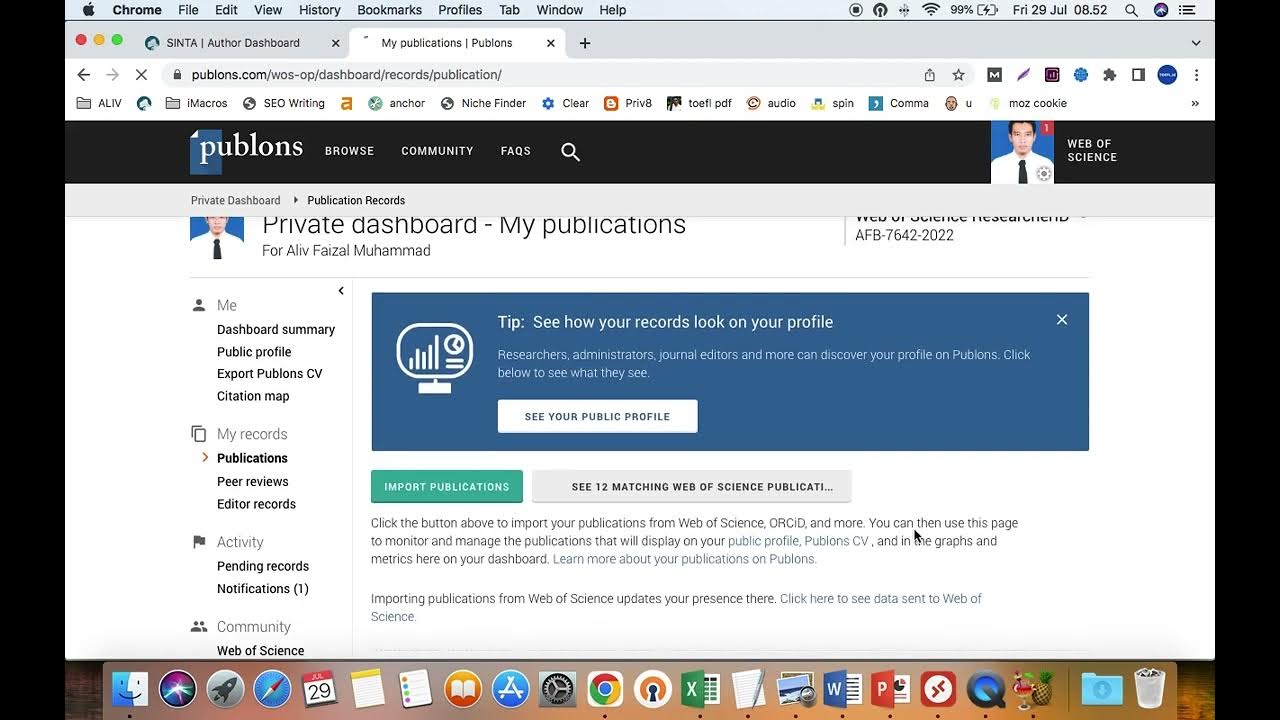Close the SINTA Author Dashboard tab
This screenshot has height=720, width=1280.
[335, 43]
